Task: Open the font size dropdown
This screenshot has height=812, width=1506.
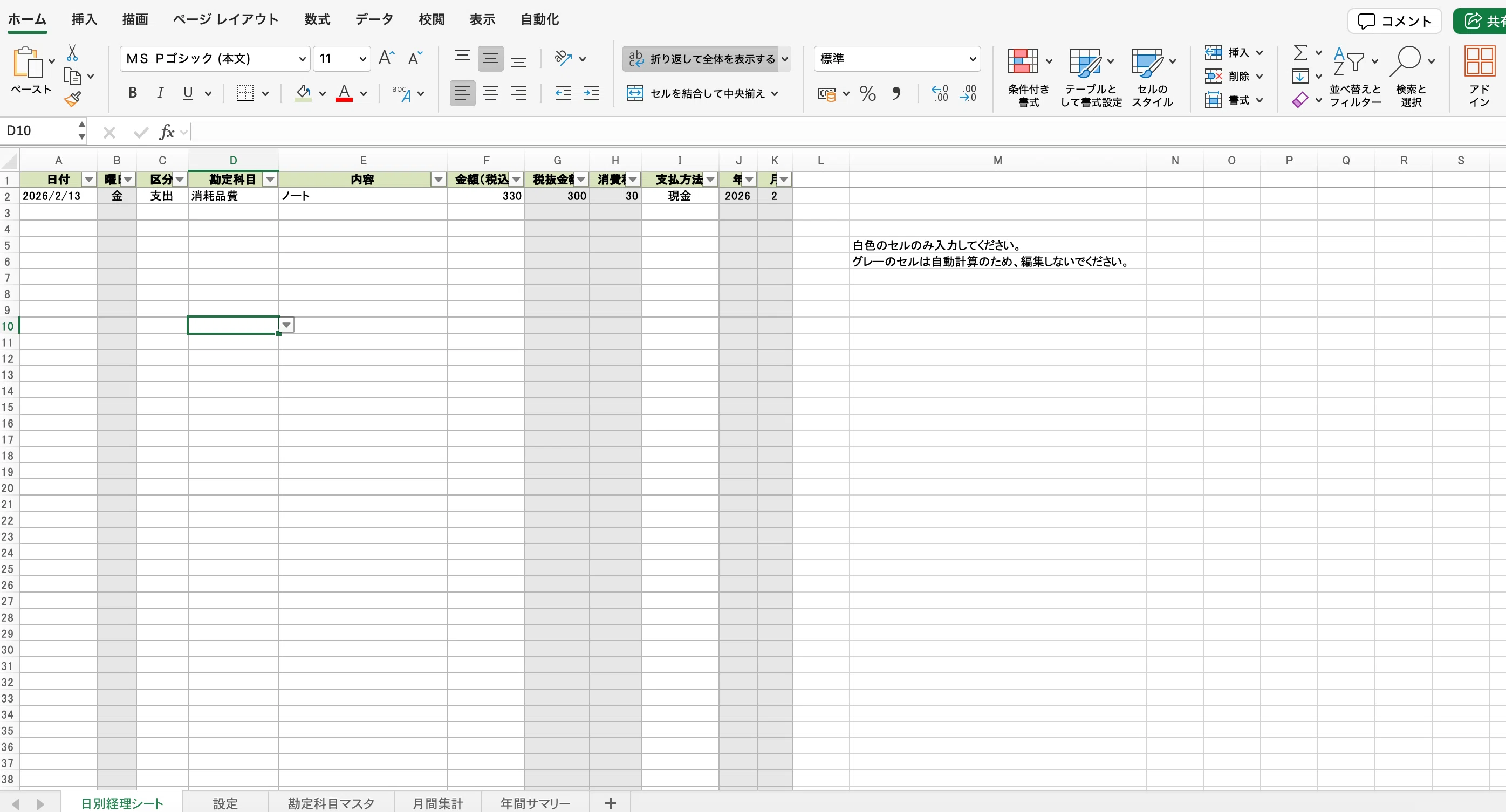Action: tap(362, 59)
